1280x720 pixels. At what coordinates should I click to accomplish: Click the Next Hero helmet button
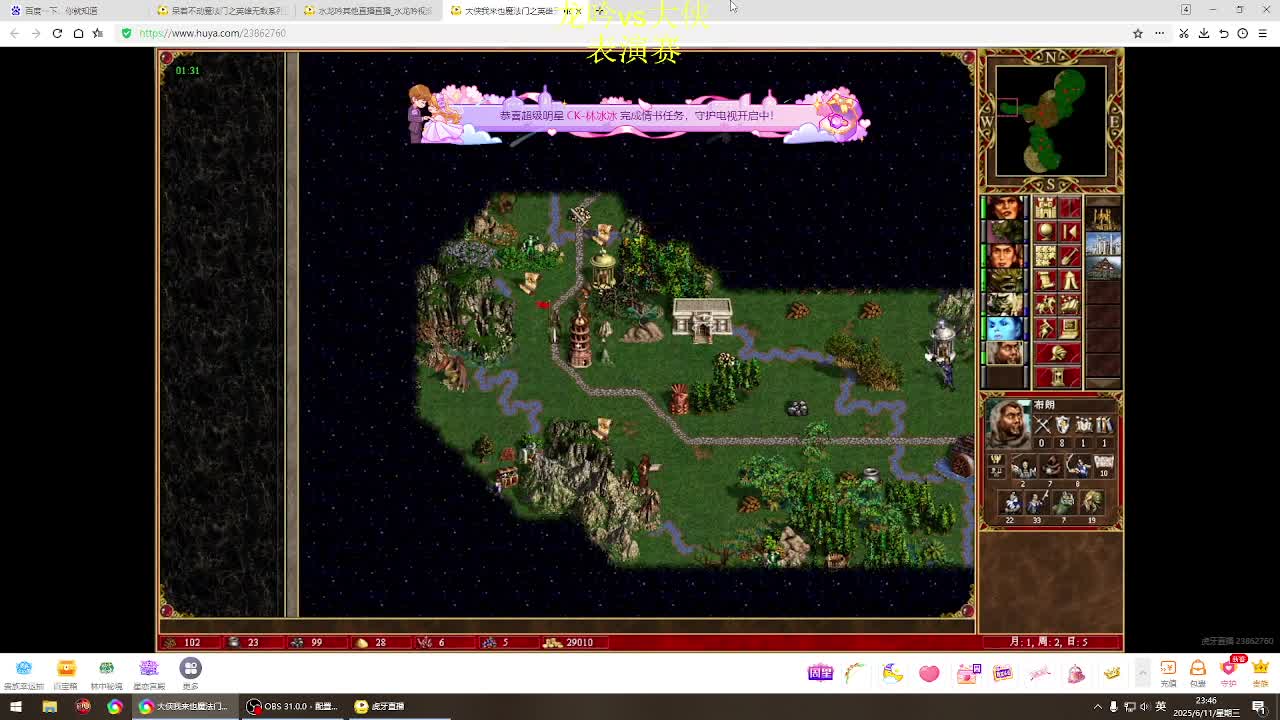1057,353
